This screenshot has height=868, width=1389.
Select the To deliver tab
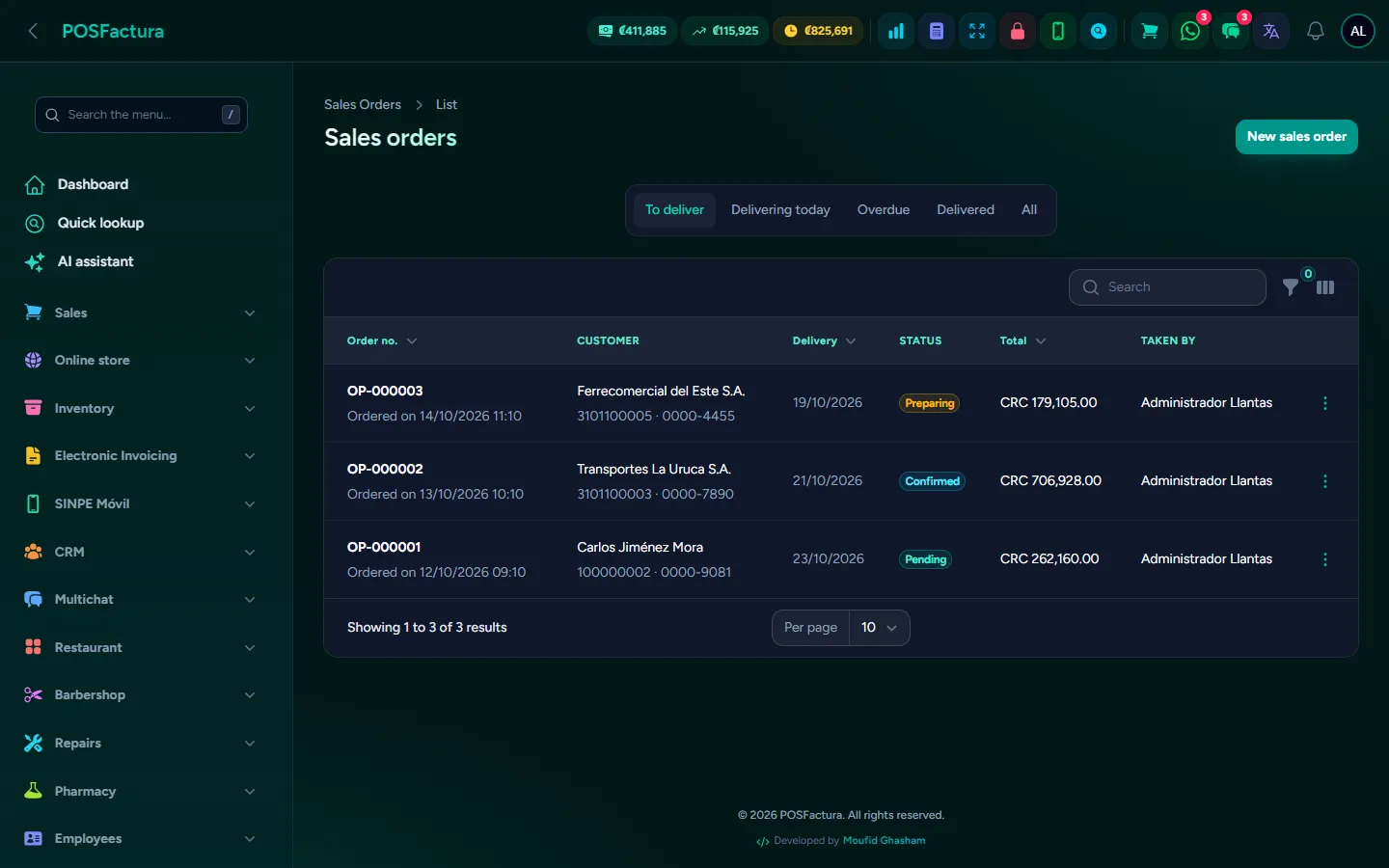point(674,210)
